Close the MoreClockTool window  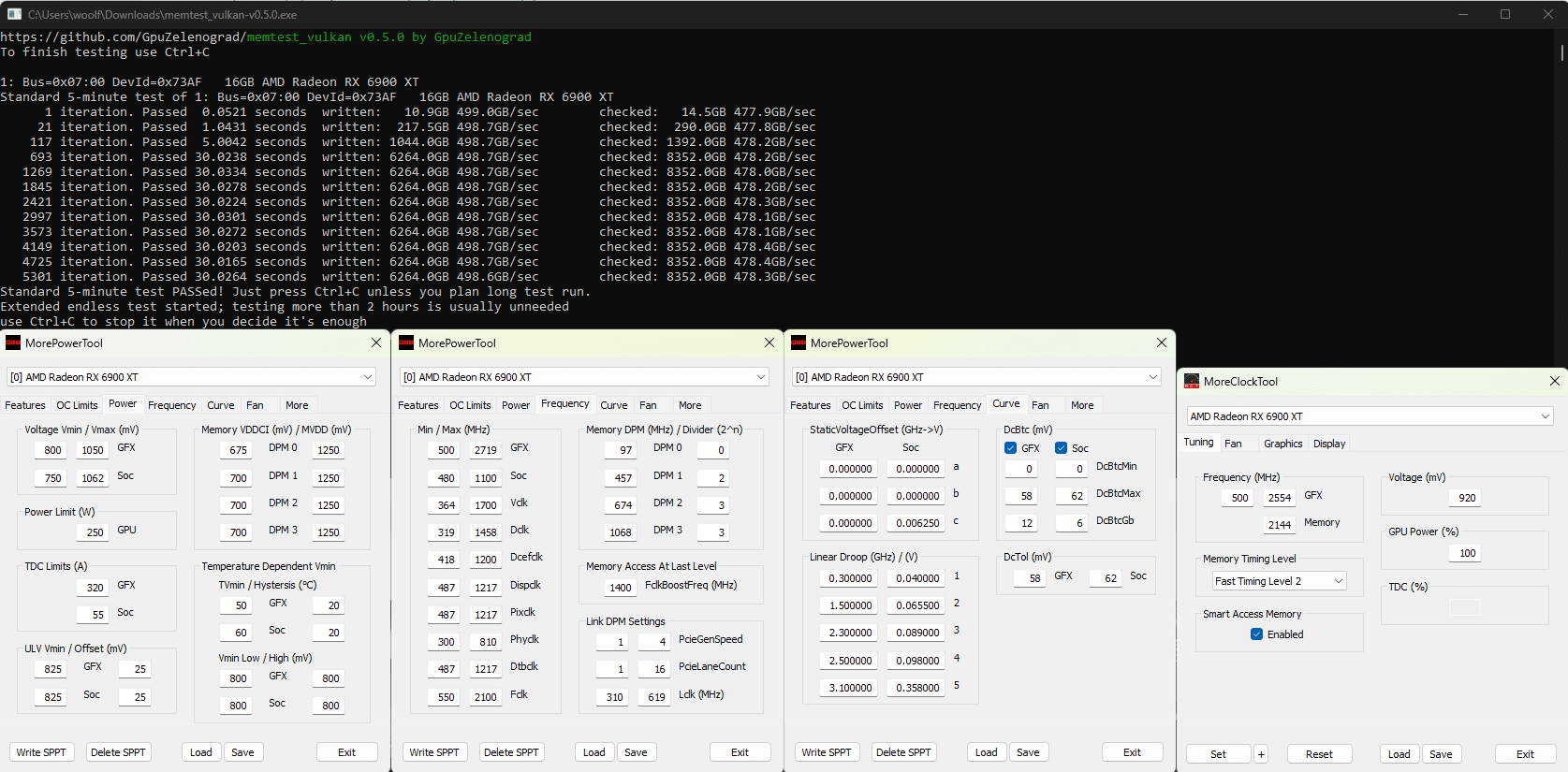(1555, 382)
